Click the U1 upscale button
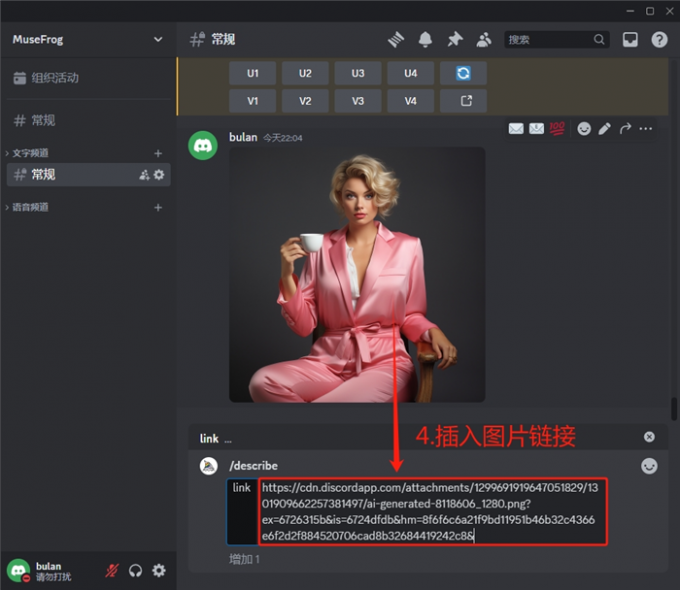Viewport: 680px width, 590px height. (252, 73)
